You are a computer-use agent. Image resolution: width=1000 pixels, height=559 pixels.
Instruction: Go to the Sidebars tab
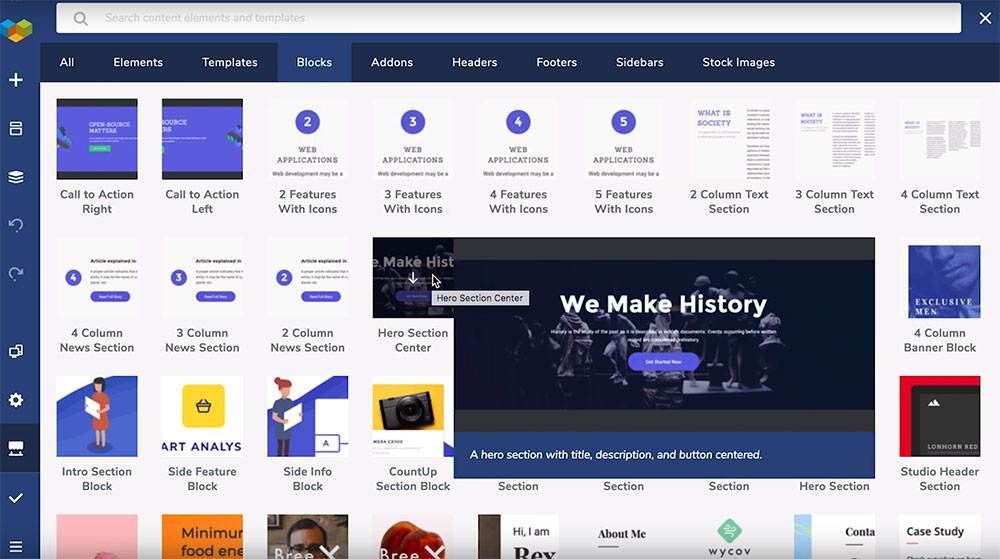point(639,62)
